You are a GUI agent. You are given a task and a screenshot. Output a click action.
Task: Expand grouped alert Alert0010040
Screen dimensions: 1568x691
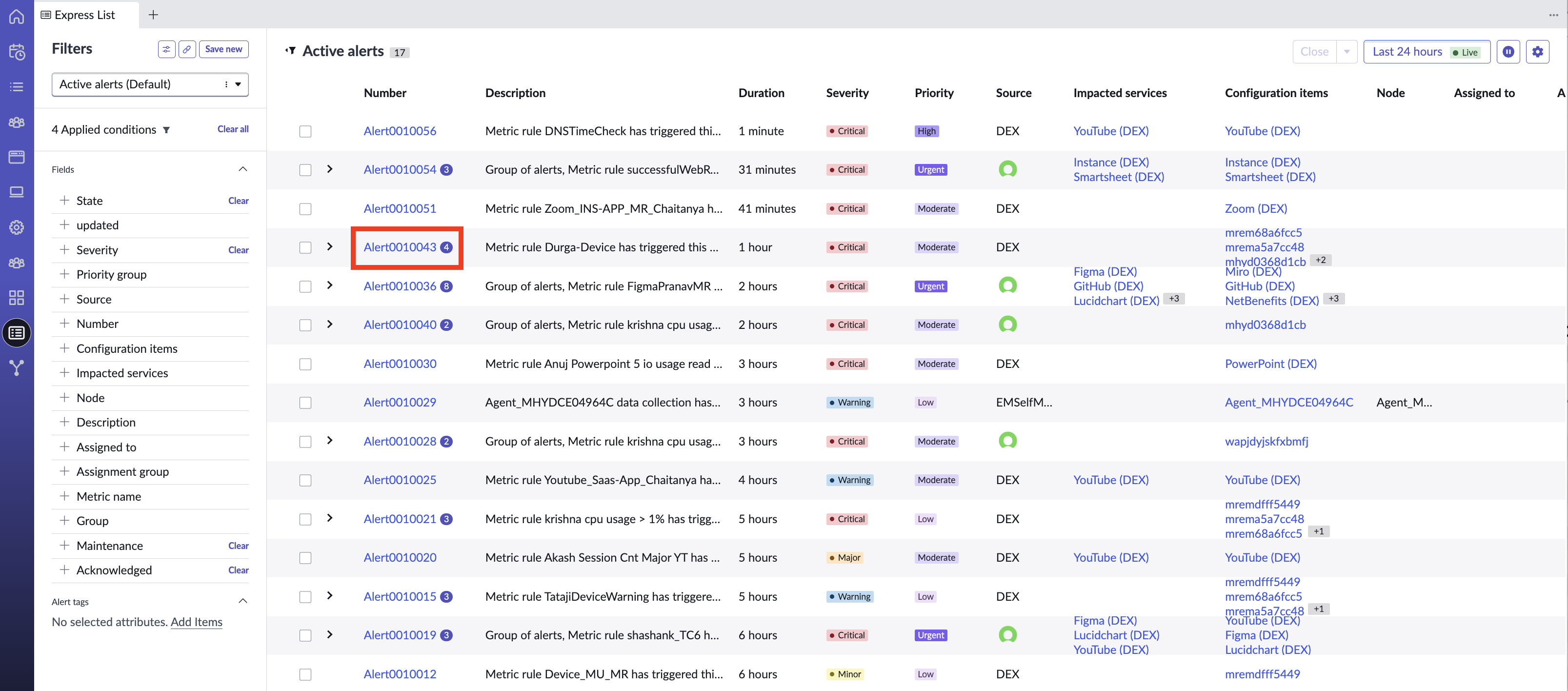pyautogui.click(x=330, y=324)
